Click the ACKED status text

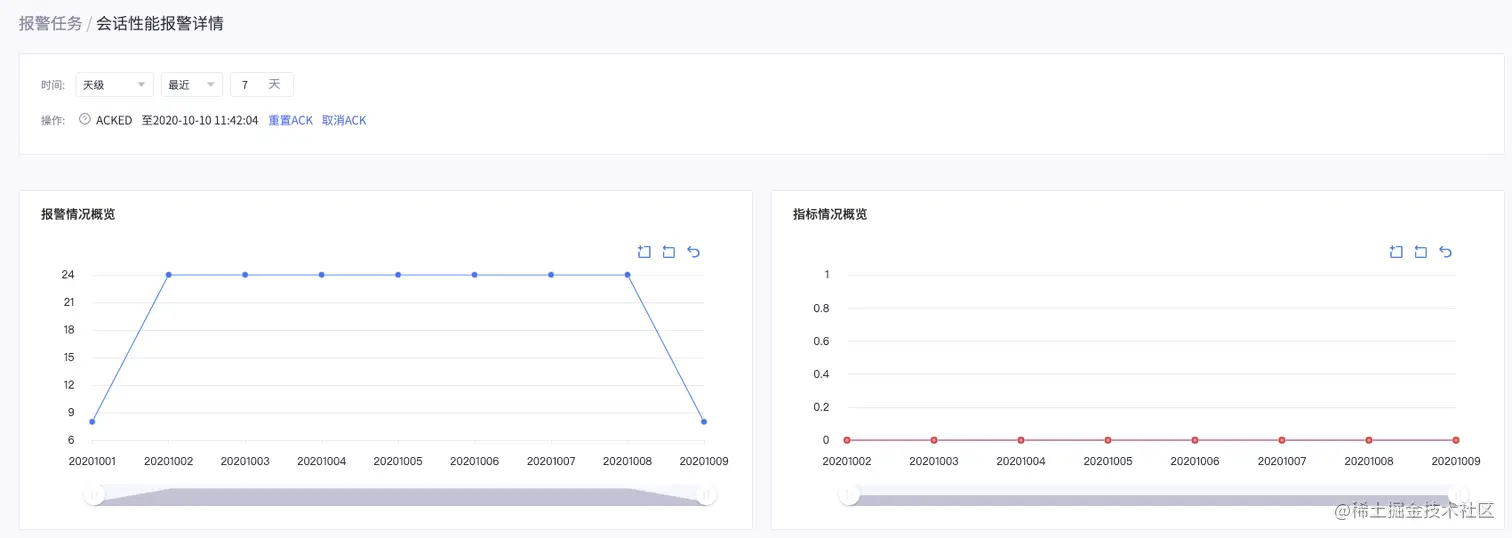114,120
